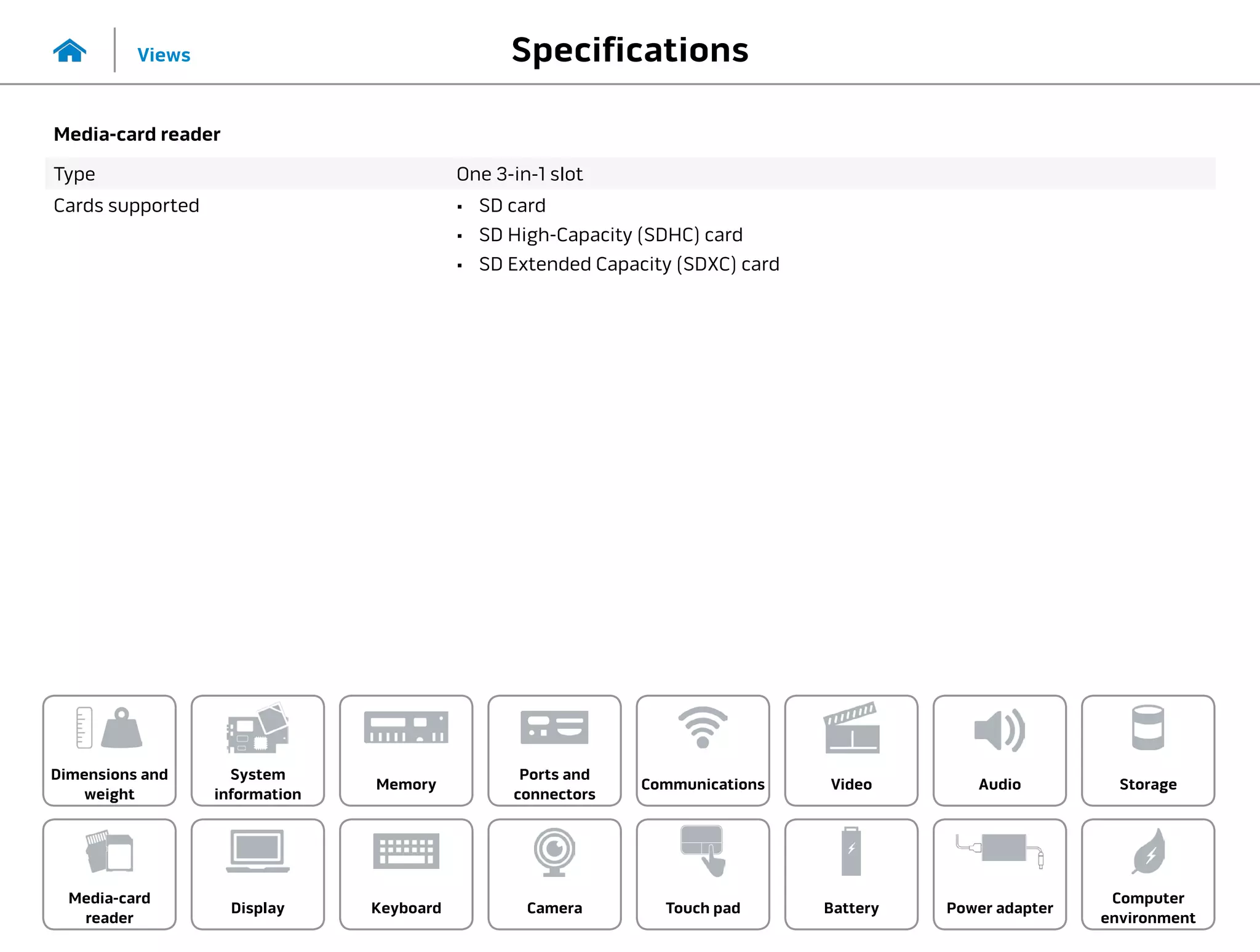The width and height of the screenshot is (1260, 952).
Task: Click the Cards supported row label
Action: (x=126, y=205)
